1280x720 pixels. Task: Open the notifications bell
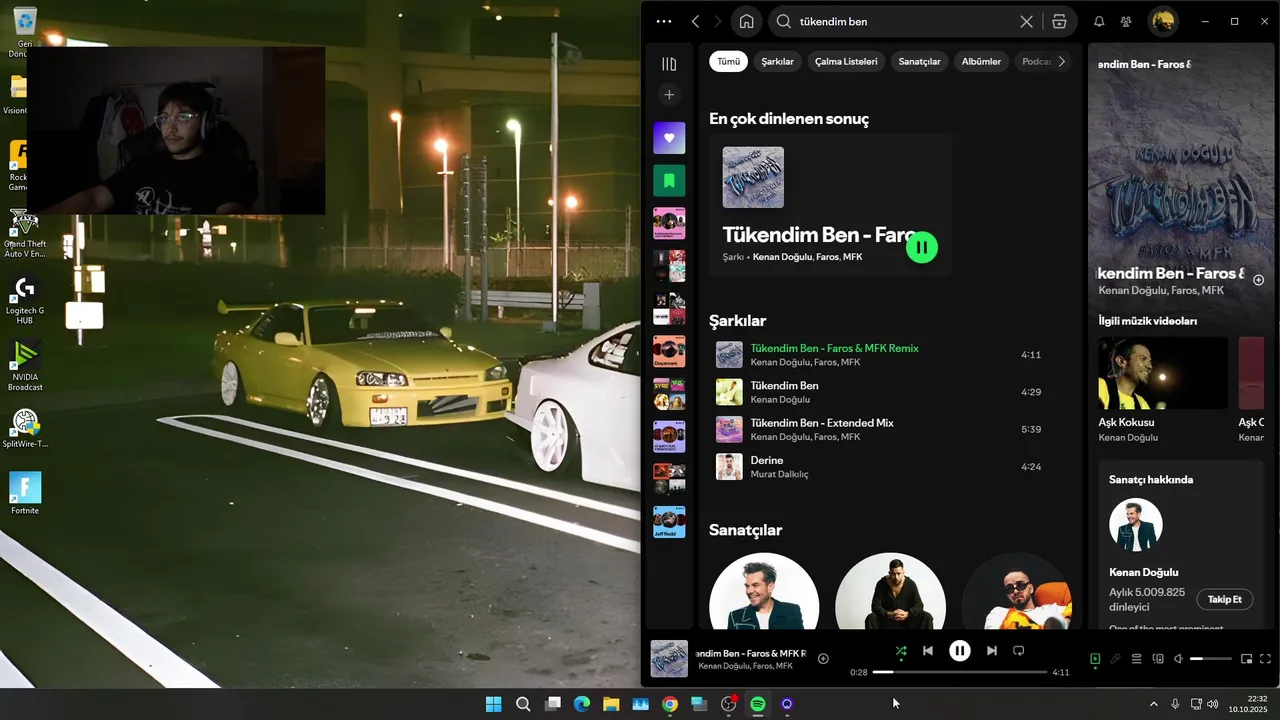[1099, 21]
